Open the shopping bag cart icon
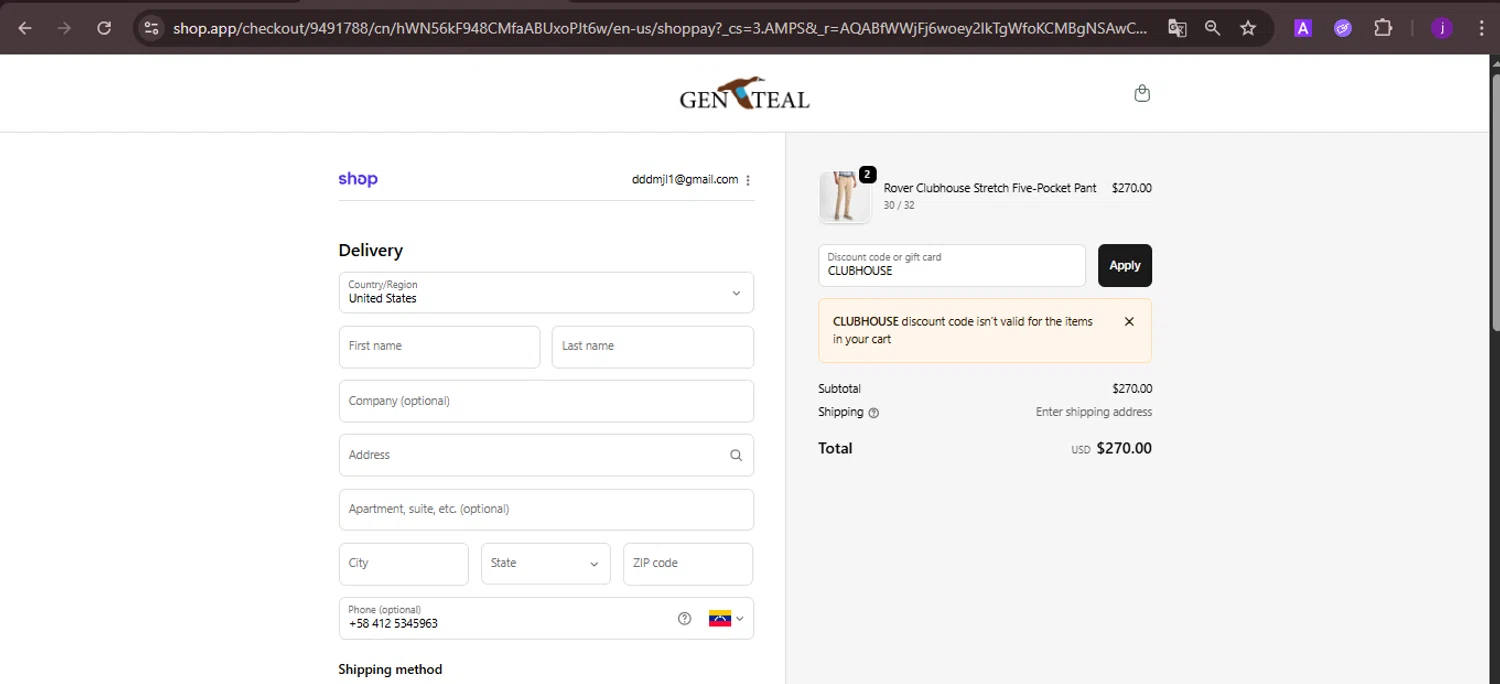Viewport: 1500px width, 684px height. tap(1142, 93)
